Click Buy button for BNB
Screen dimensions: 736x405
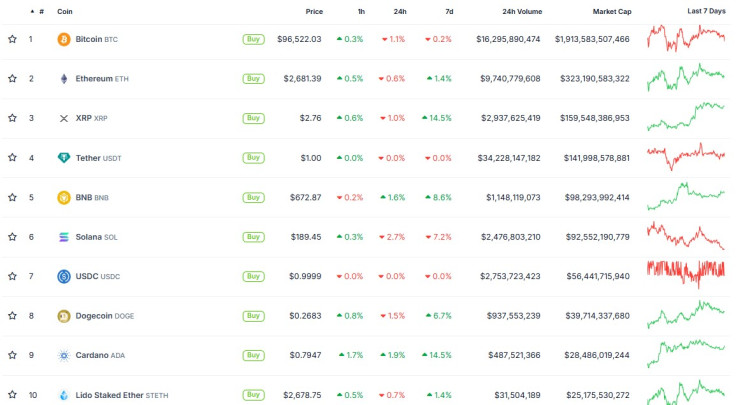[x=253, y=198]
